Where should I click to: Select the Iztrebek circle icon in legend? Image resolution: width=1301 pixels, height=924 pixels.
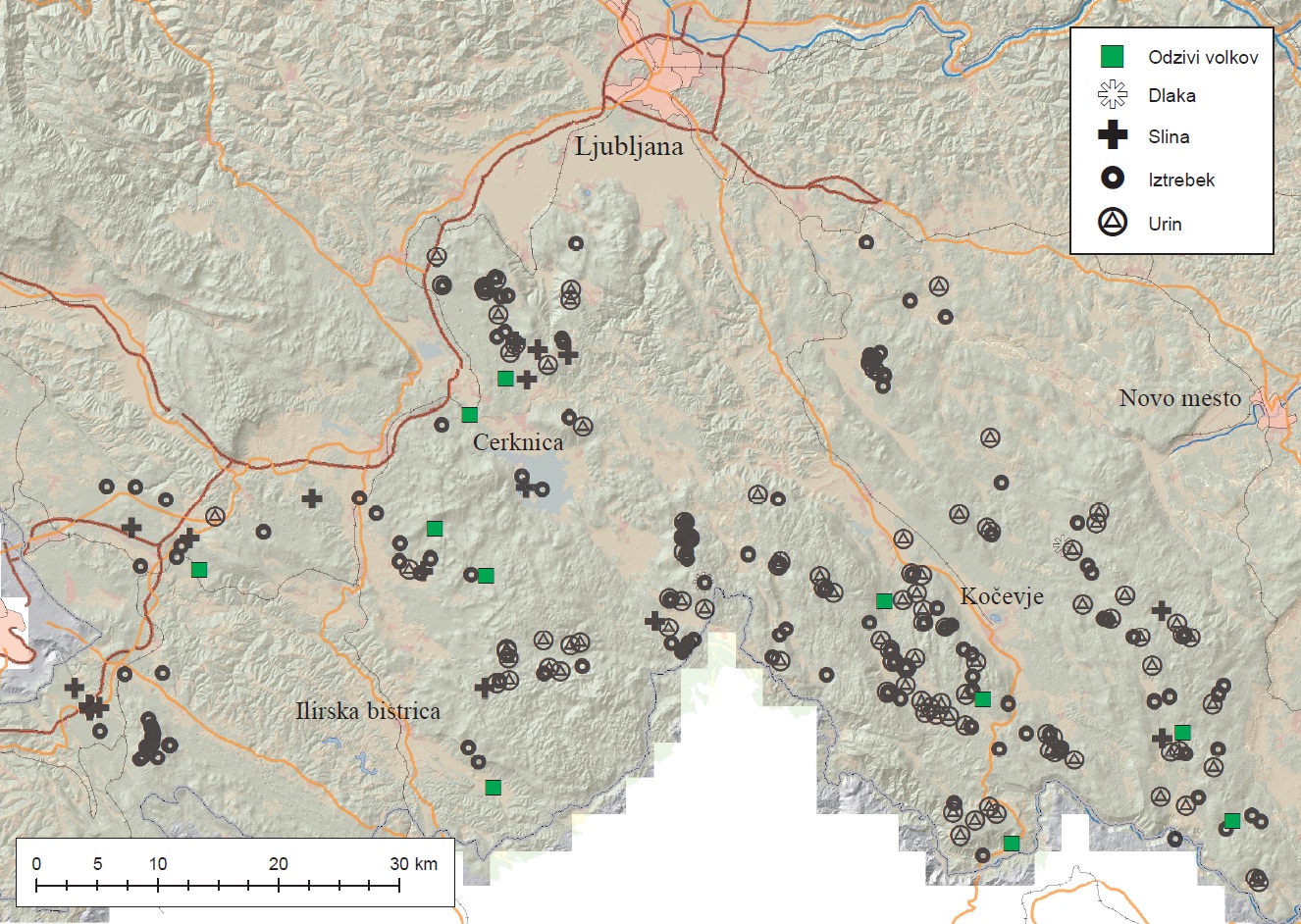click(x=1112, y=179)
